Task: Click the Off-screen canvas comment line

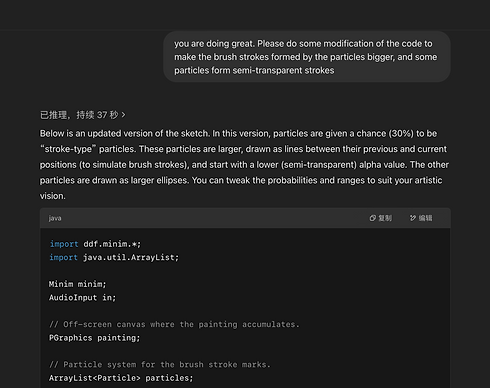Action: tap(174, 324)
